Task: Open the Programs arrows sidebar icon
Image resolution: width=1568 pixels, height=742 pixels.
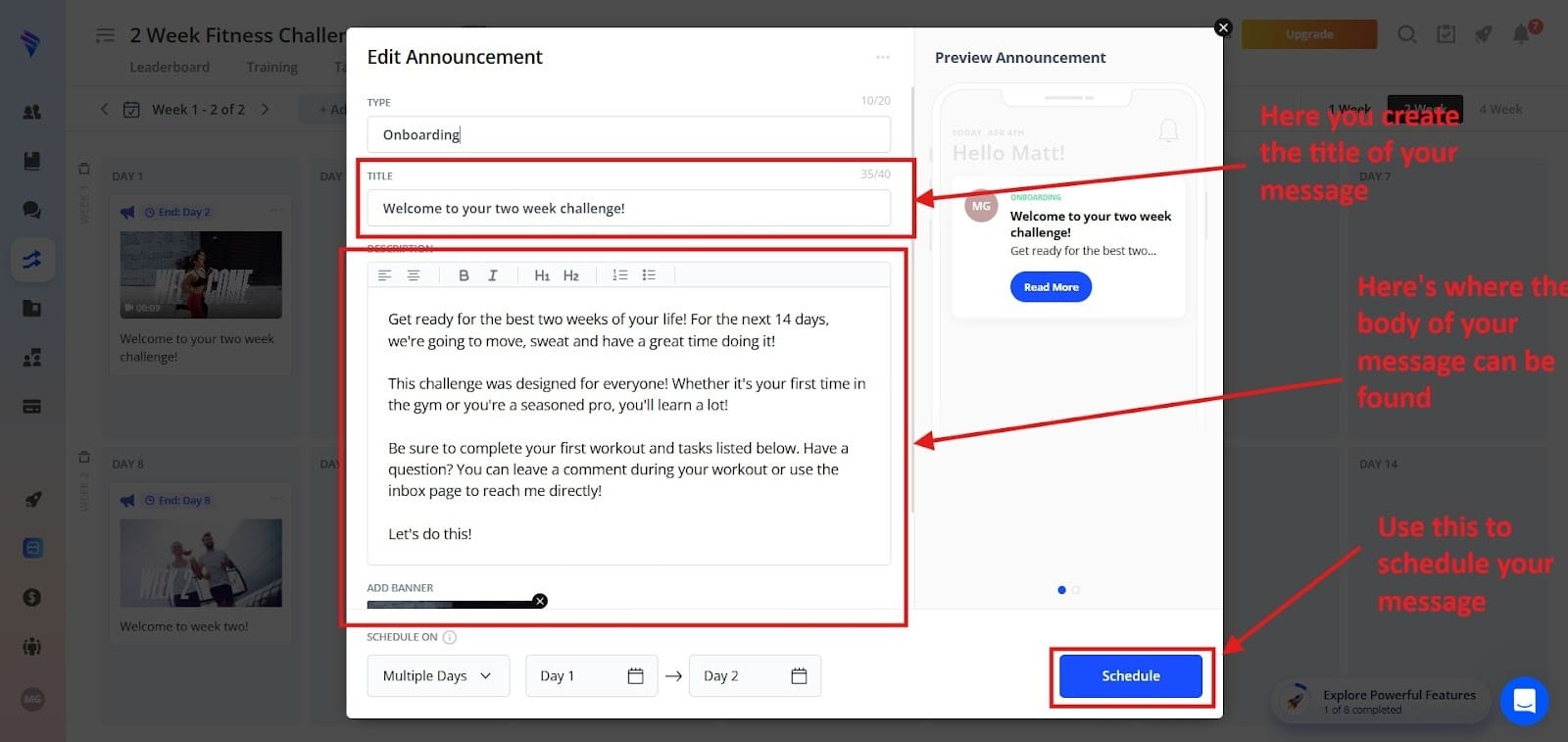Action: 32,260
